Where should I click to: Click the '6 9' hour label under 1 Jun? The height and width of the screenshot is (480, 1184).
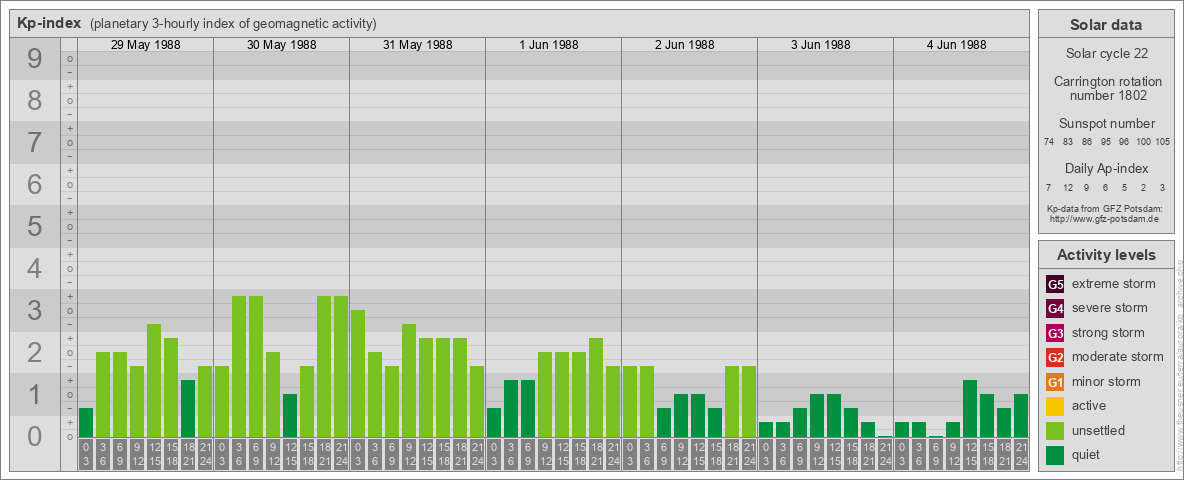528,454
